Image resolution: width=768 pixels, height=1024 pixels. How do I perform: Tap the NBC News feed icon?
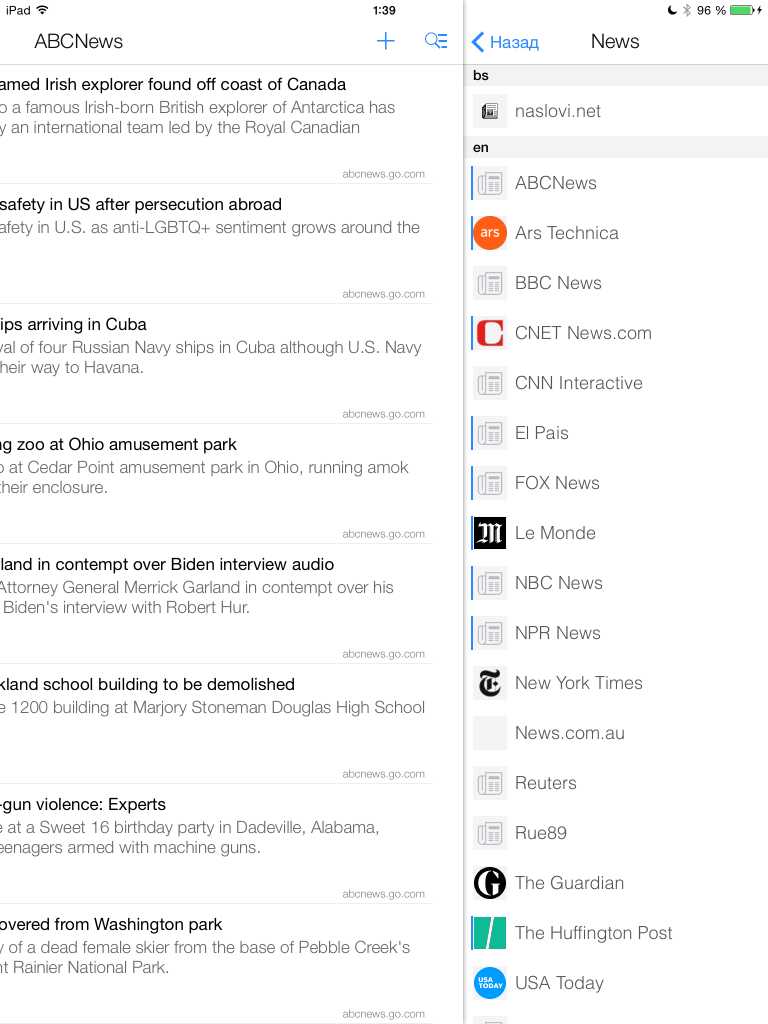(490, 583)
